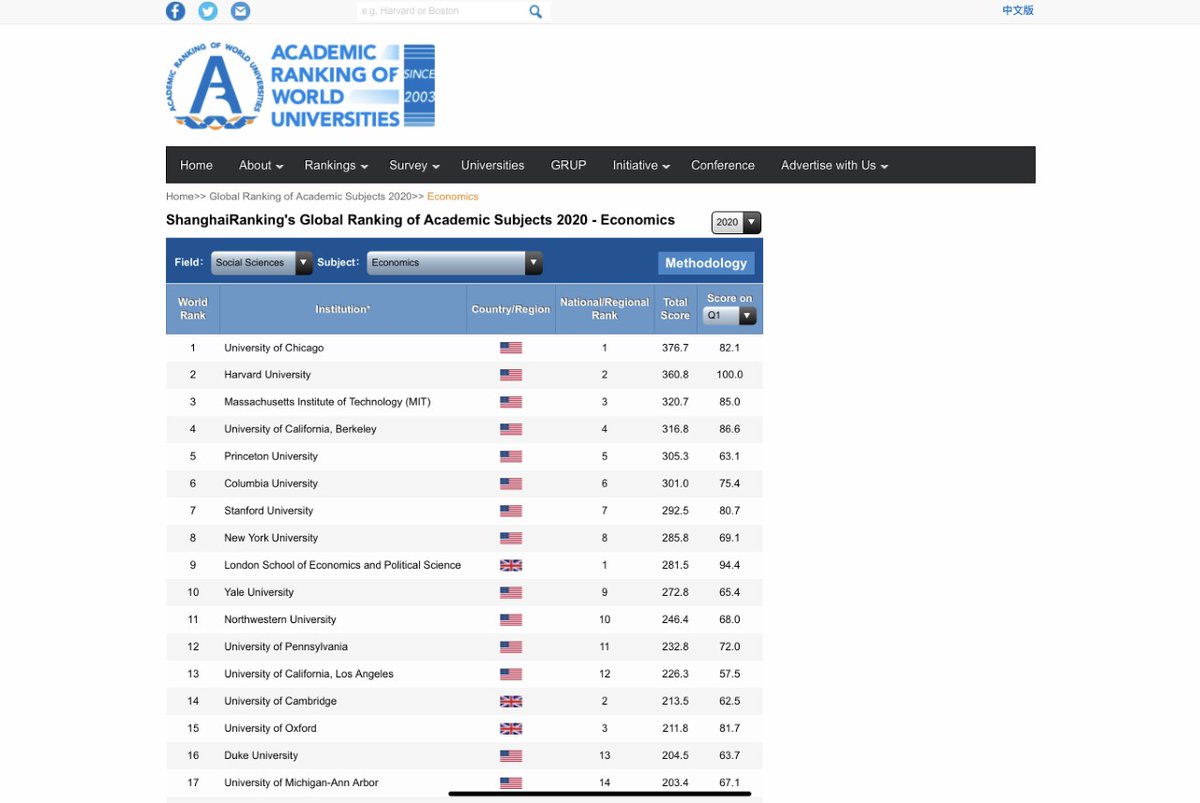
Task: Click the search magnifier icon
Action: pos(536,12)
